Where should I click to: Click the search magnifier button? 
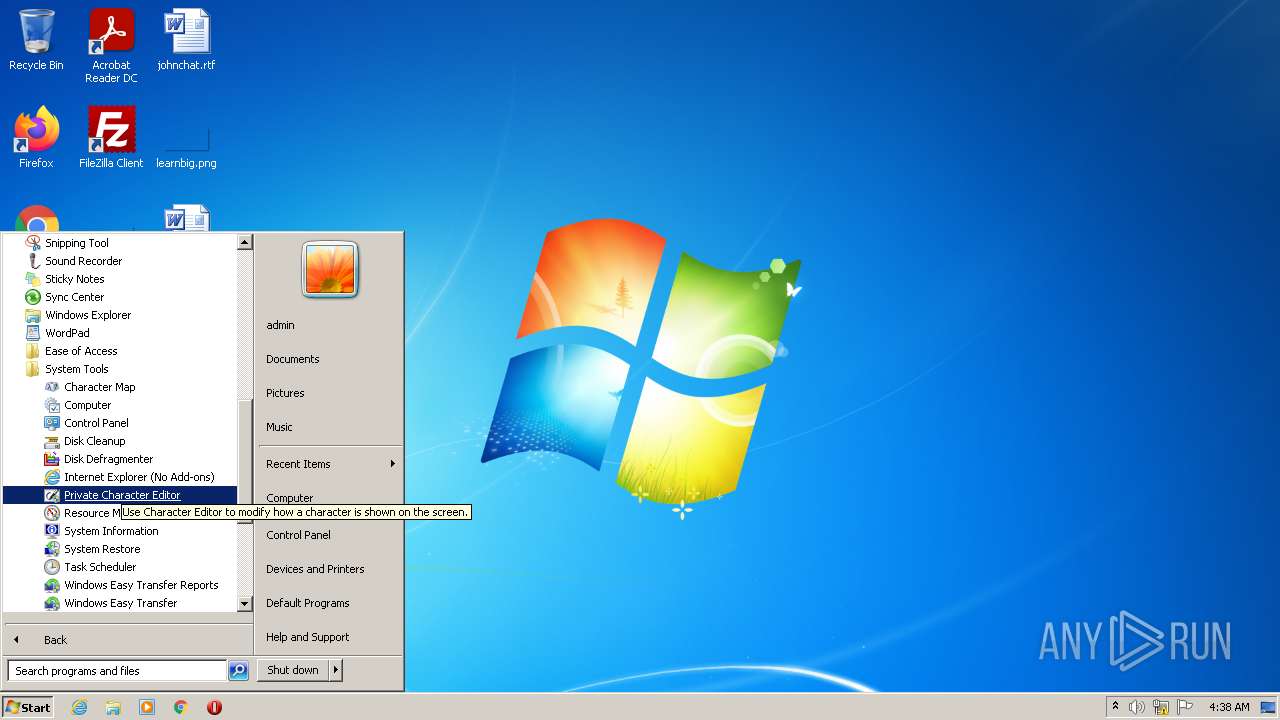(x=238, y=671)
